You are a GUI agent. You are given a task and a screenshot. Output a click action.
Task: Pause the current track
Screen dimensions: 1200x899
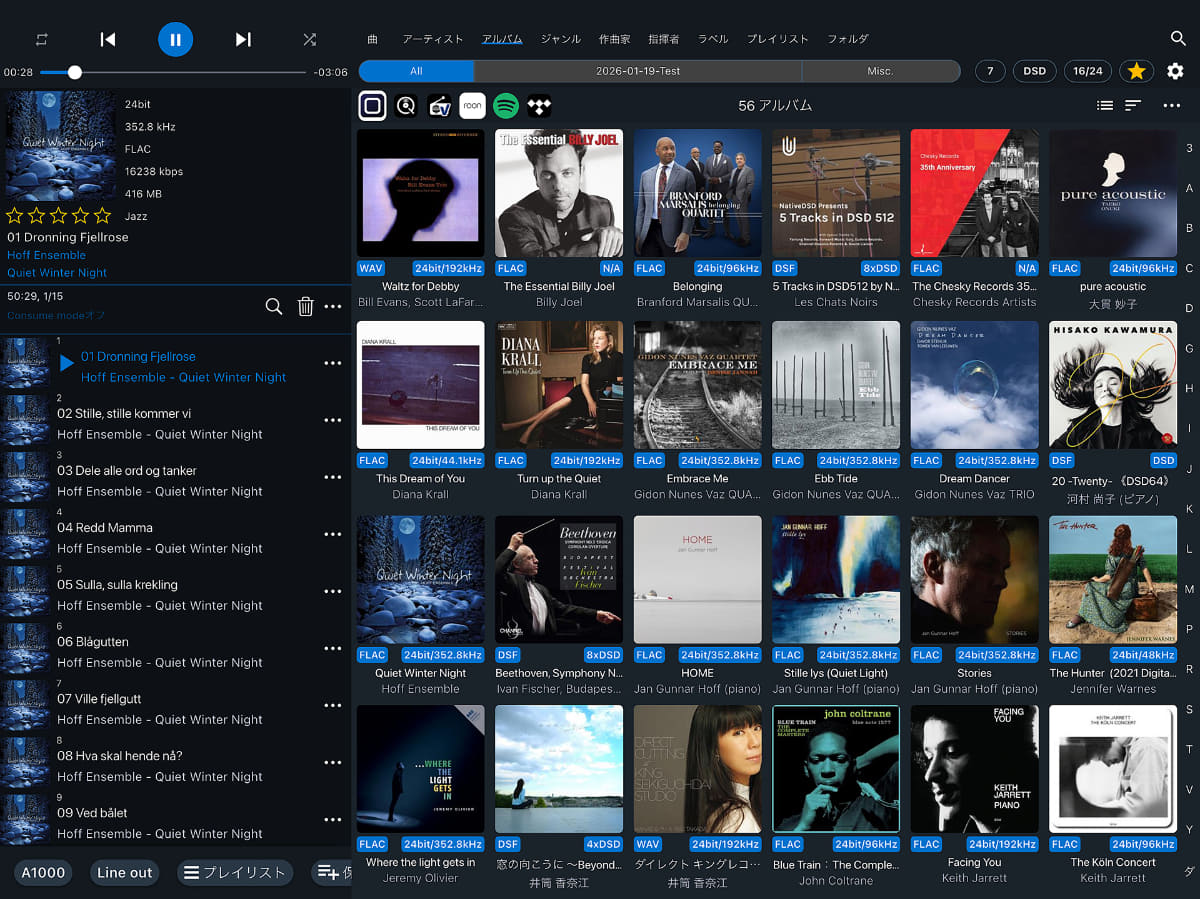coord(175,39)
